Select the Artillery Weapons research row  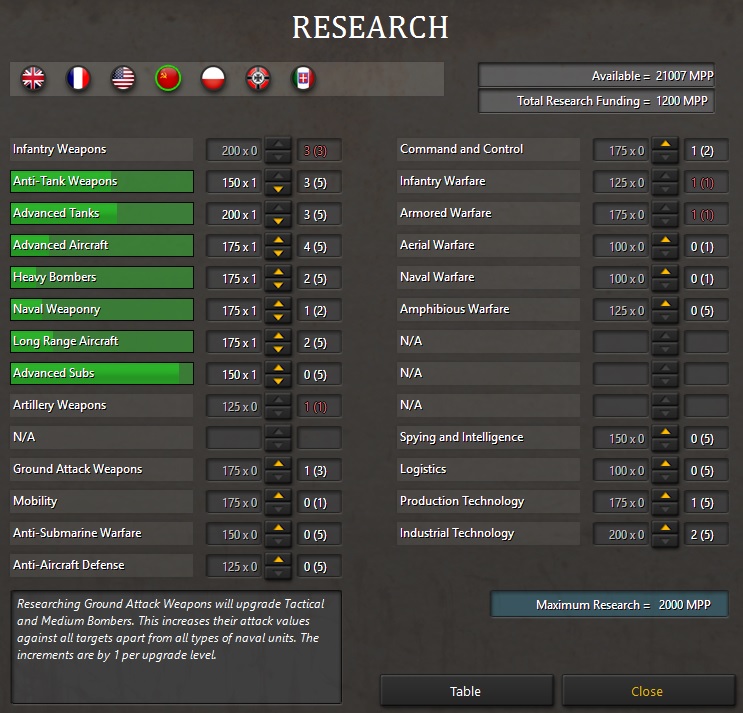pos(101,406)
